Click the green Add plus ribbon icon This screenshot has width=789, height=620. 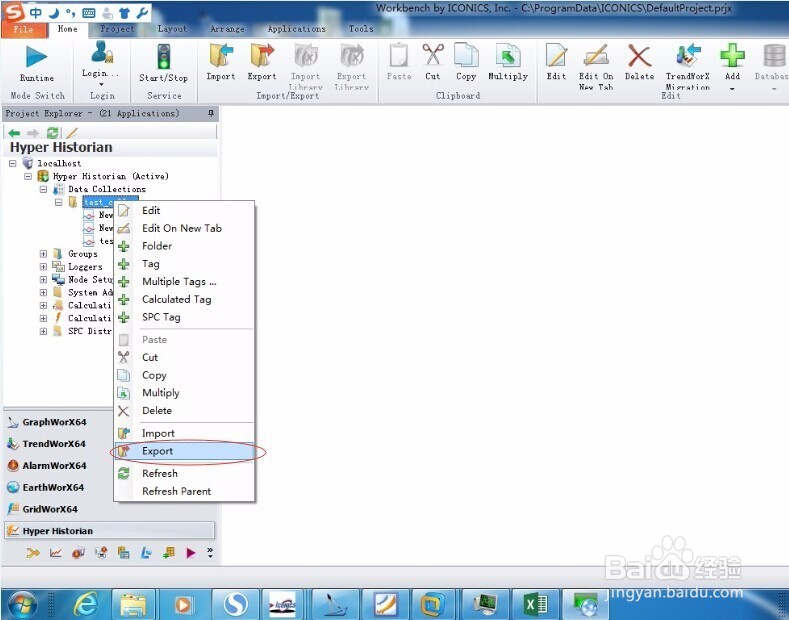pyautogui.click(x=733, y=55)
